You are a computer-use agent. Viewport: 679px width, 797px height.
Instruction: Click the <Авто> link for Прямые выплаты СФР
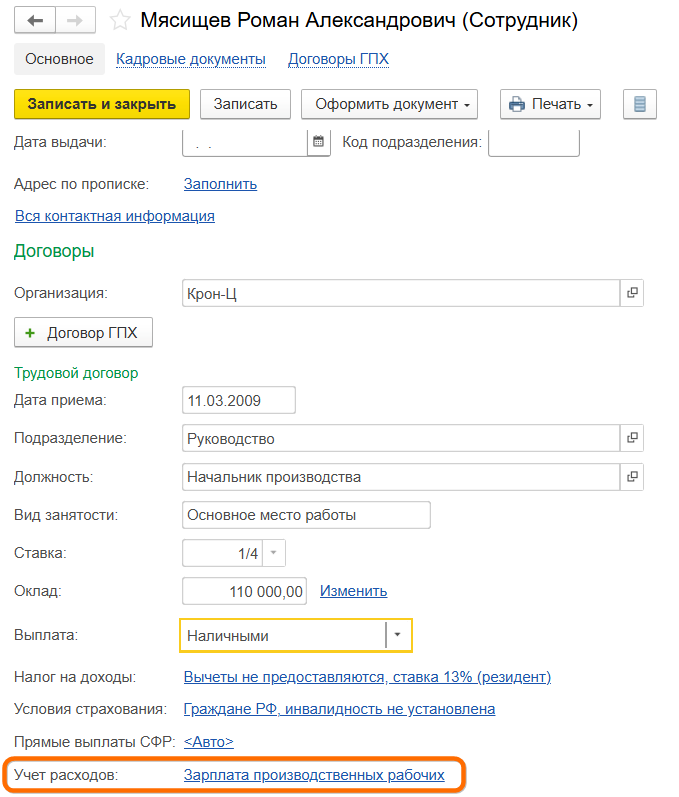coord(208,742)
